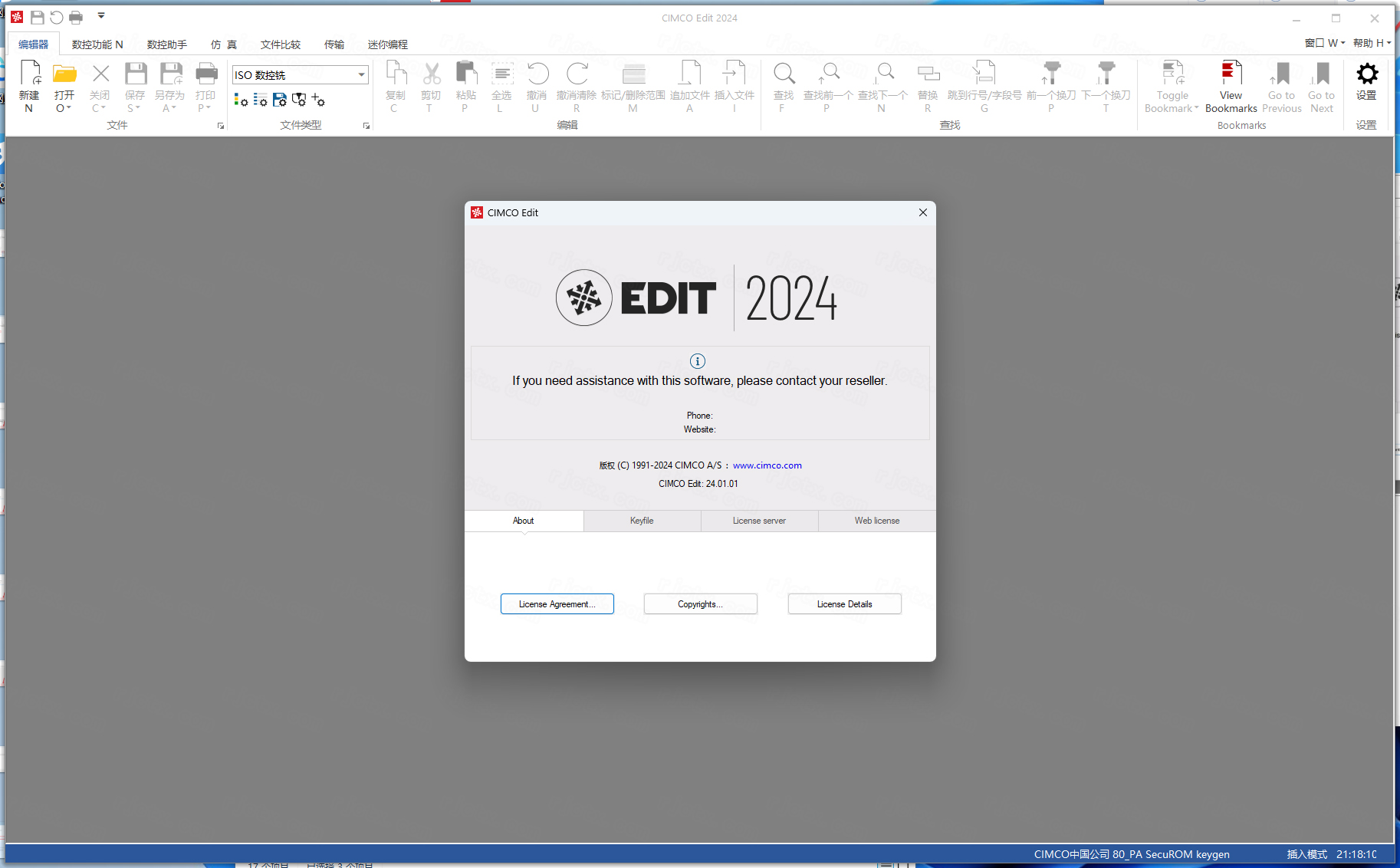Switch to the Web license tab

click(877, 521)
